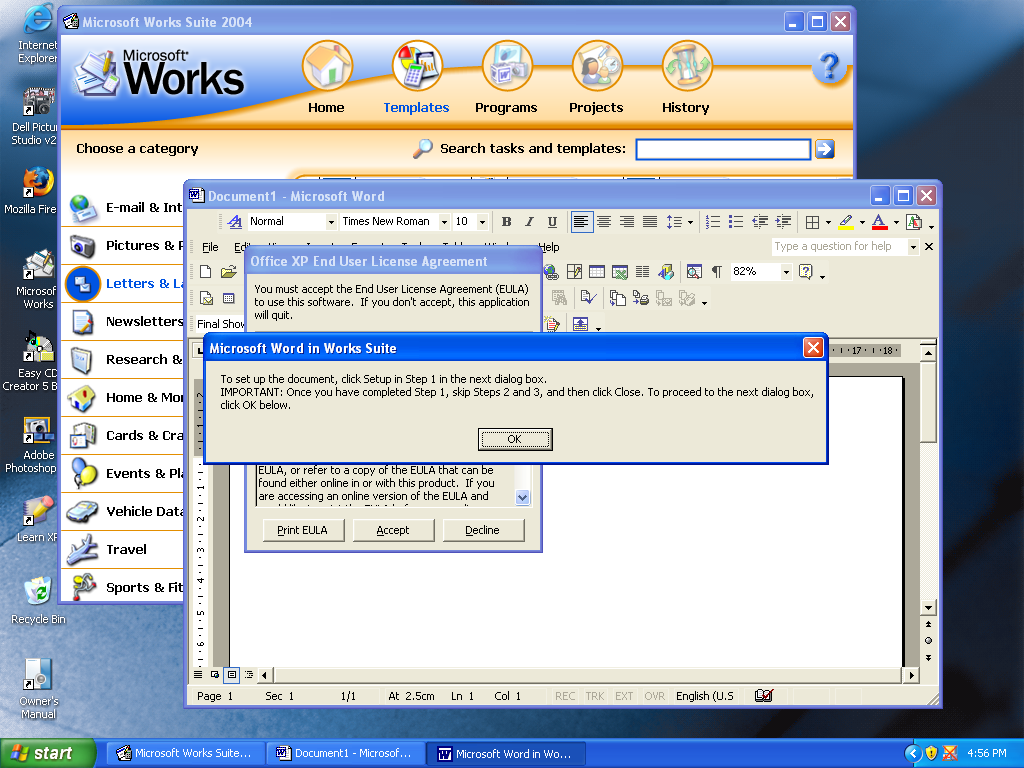Click the Document Map icon

[694, 272]
